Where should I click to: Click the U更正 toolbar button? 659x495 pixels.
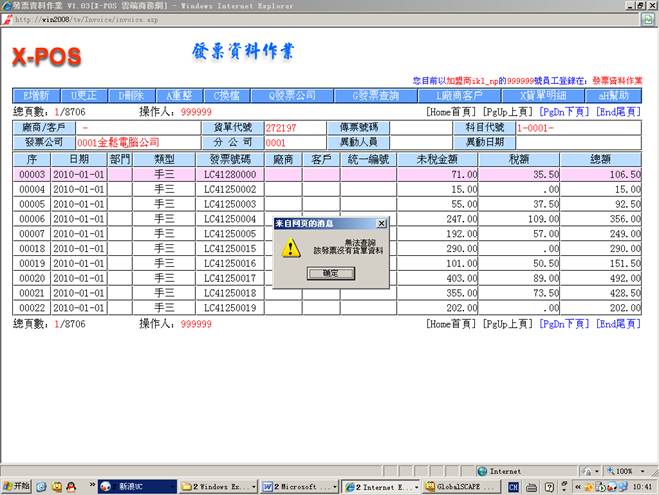click(x=84, y=95)
